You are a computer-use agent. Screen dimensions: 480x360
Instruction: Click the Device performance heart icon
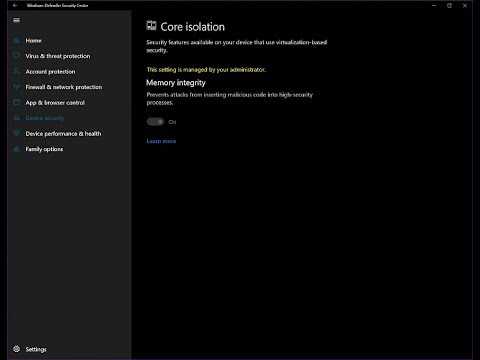tap(16, 133)
